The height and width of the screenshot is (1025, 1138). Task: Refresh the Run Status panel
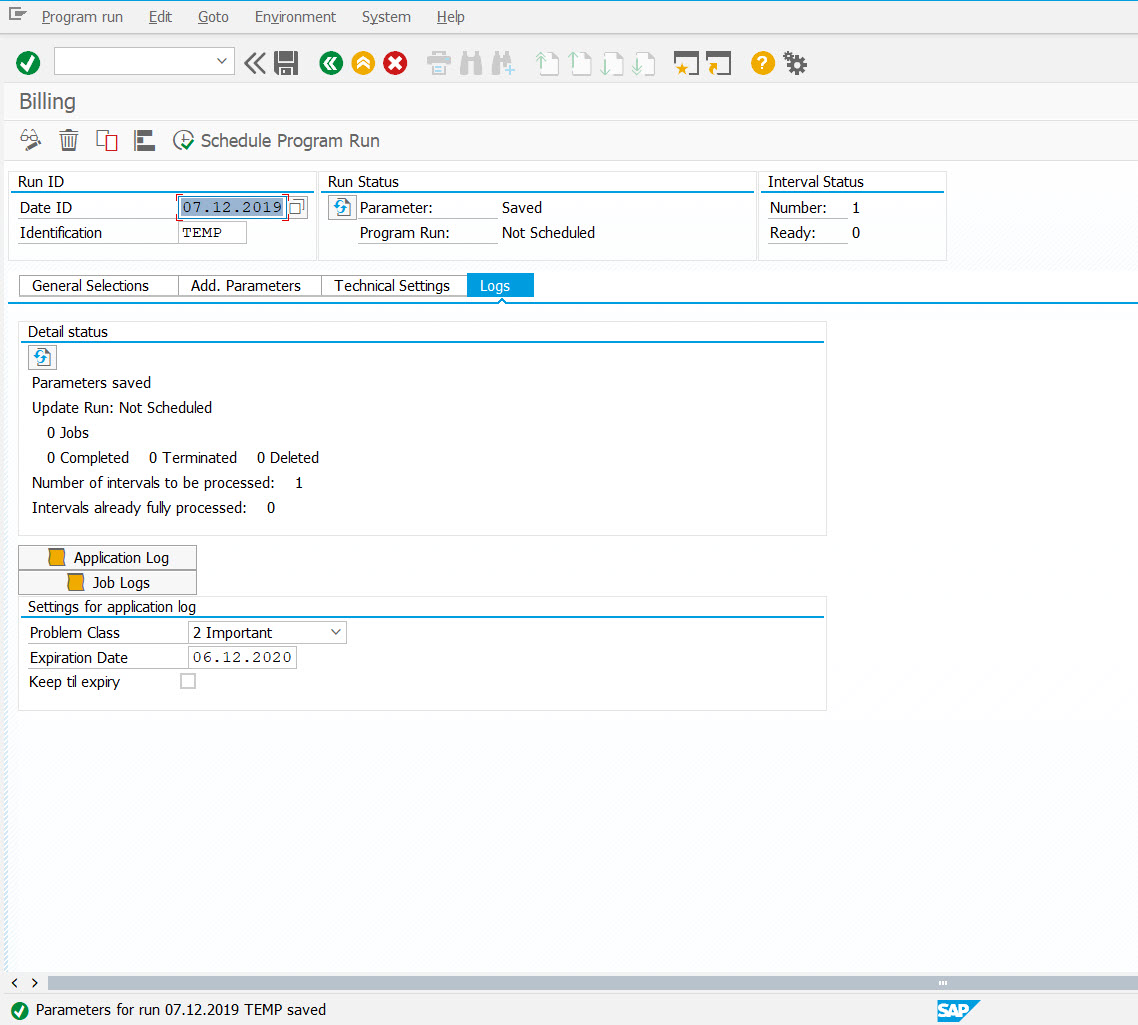[x=341, y=207]
